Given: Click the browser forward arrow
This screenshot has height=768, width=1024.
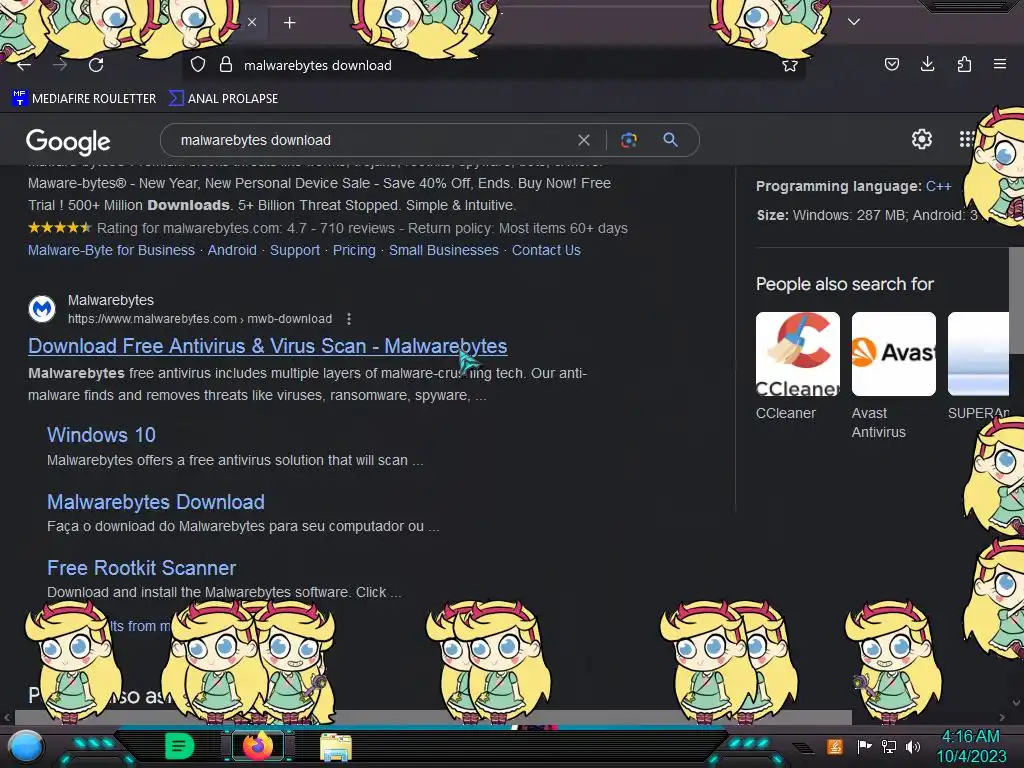Looking at the screenshot, I should (60, 65).
